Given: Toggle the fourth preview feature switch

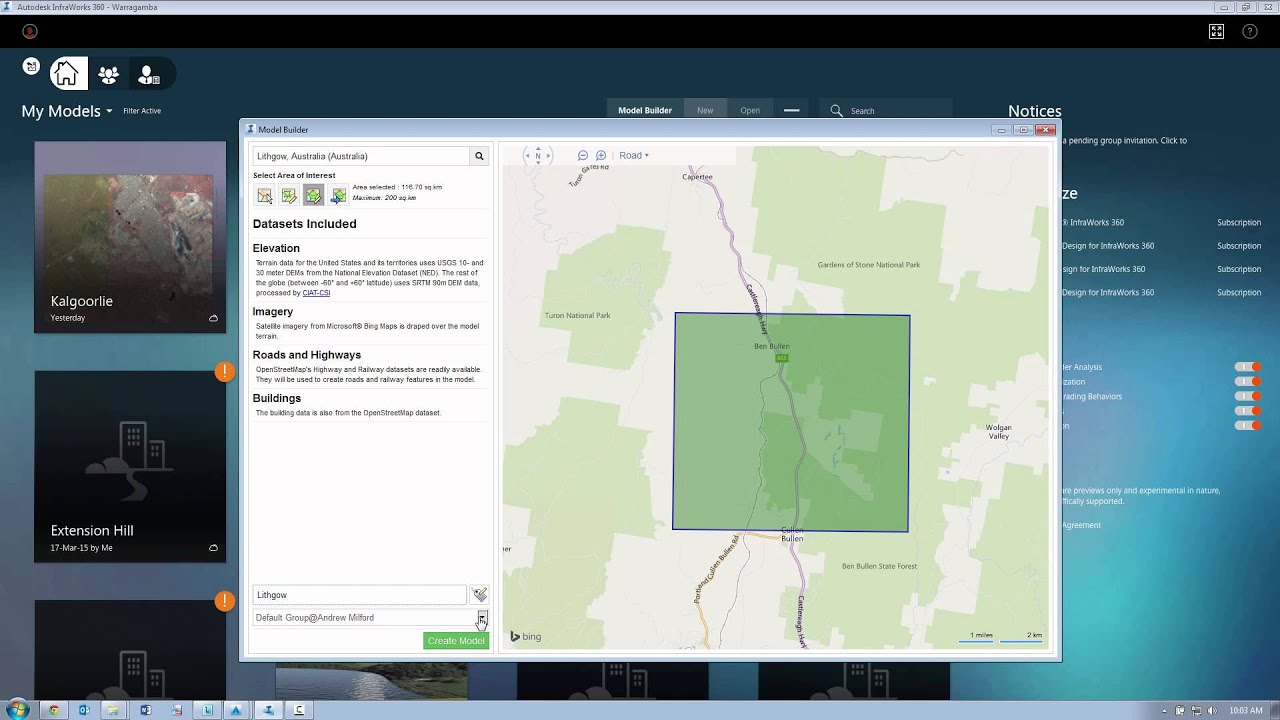Looking at the screenshot, I should 1248,411.
